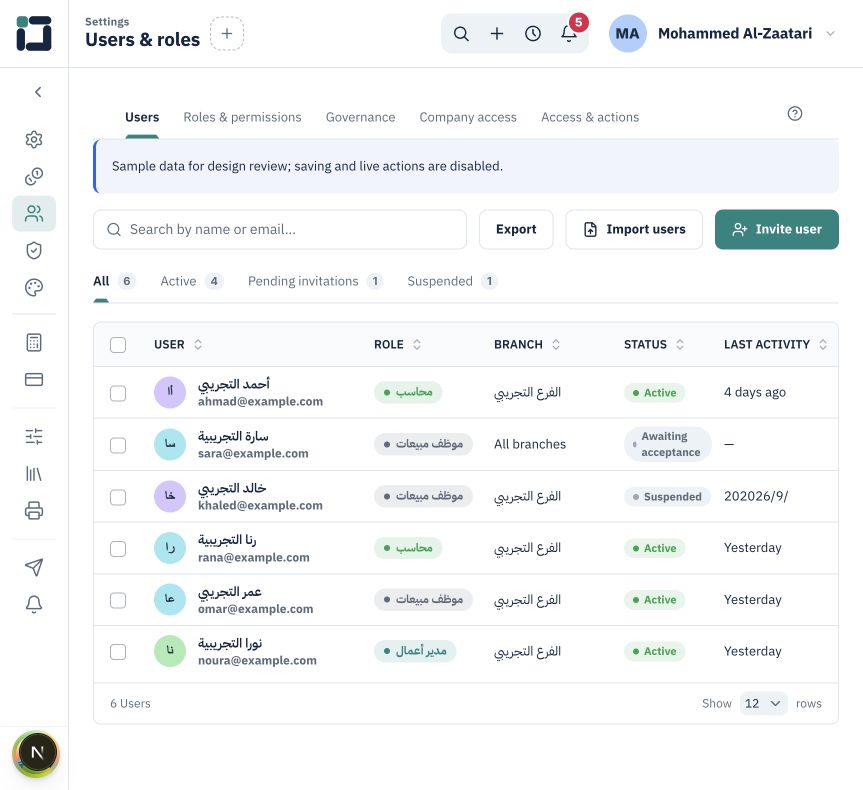Click the Awaiting acceptance status badge

[x=668, y=444]
